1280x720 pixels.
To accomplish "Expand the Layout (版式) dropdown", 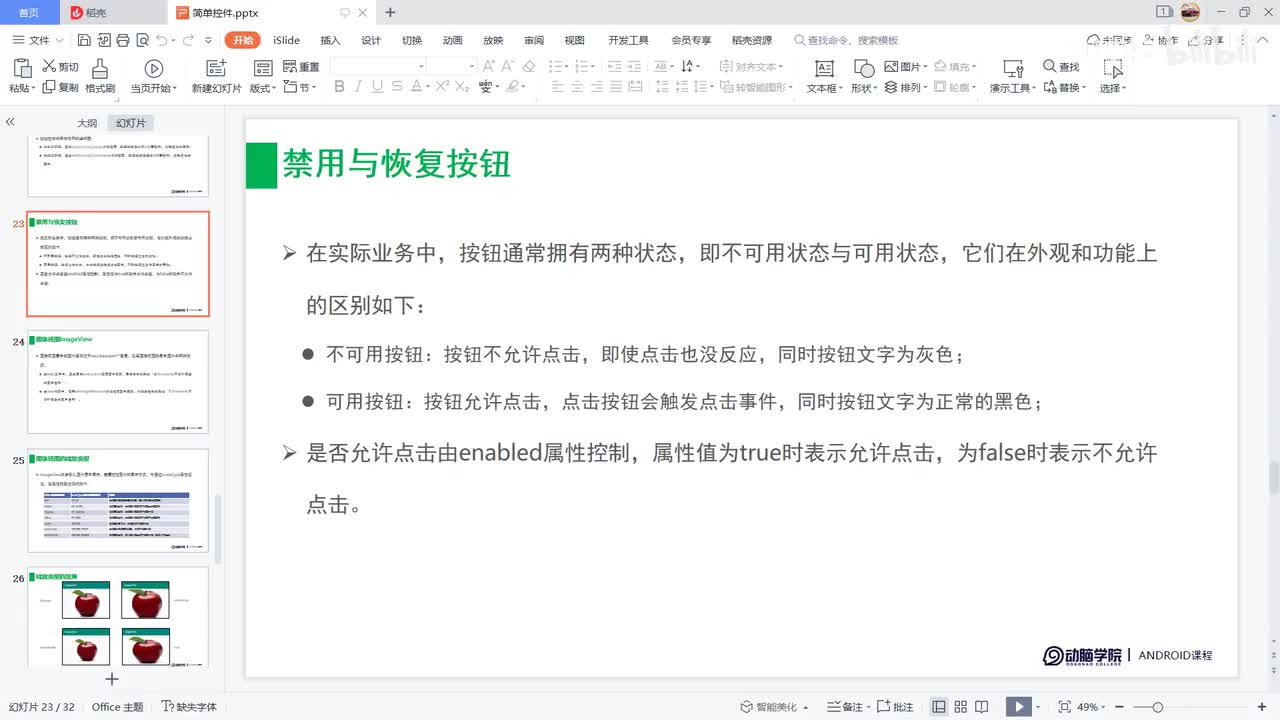I will pos(264,88).
